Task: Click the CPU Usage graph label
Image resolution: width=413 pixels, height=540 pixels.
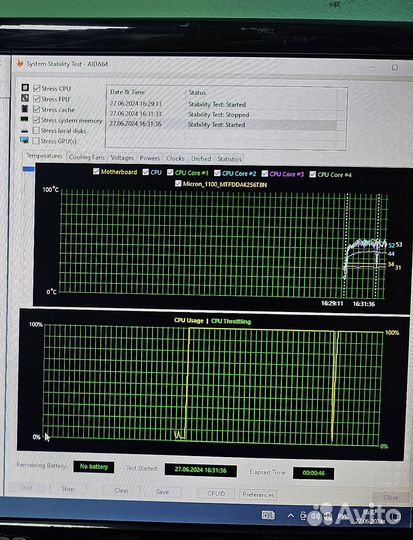Action: click(x=189, y=320)
